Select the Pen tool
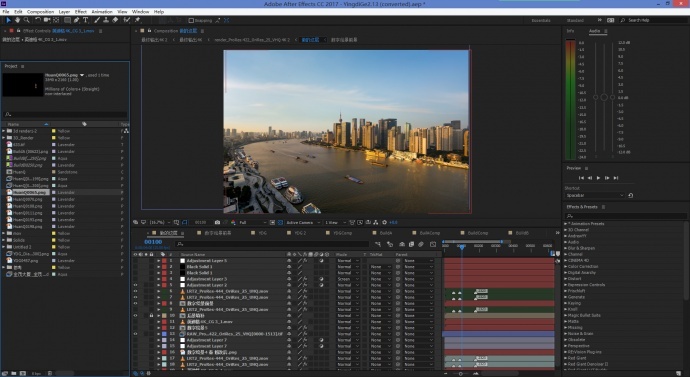The width and height of the screenshot is (690, 377). (77, 20)
